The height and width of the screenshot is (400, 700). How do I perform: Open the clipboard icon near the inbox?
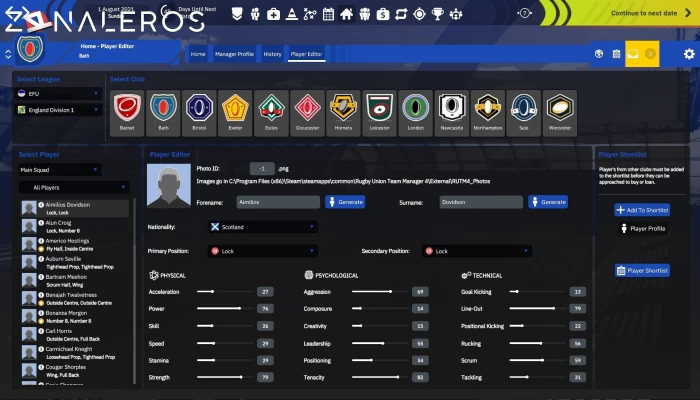(617, 54)
